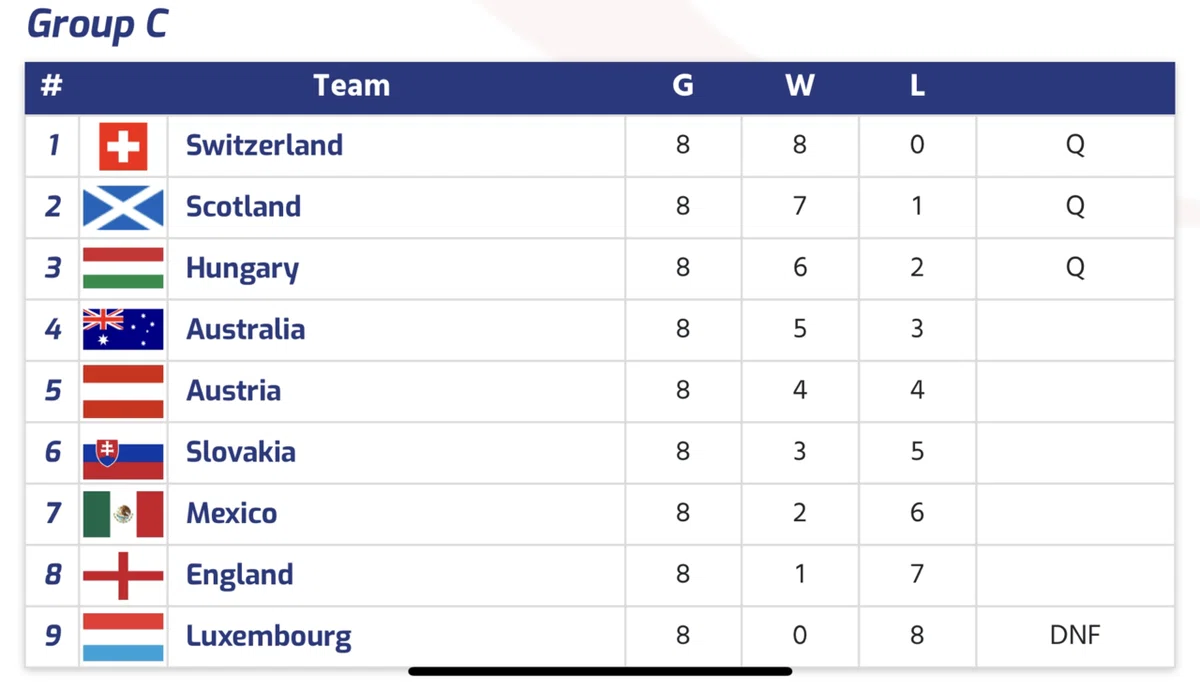
Task: Sort by the L column header
Action: tap(917, 86)
